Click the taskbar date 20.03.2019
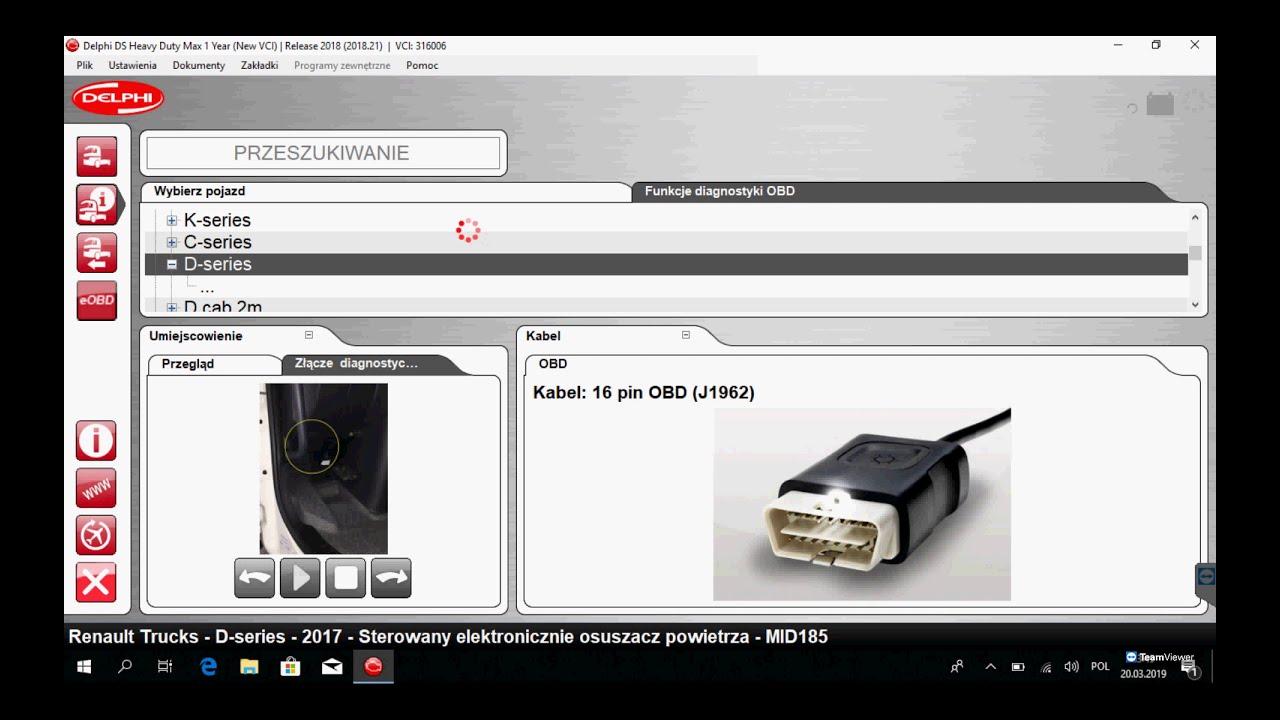The width and height of the screenshot is (1280, 720). (1143, 674)
